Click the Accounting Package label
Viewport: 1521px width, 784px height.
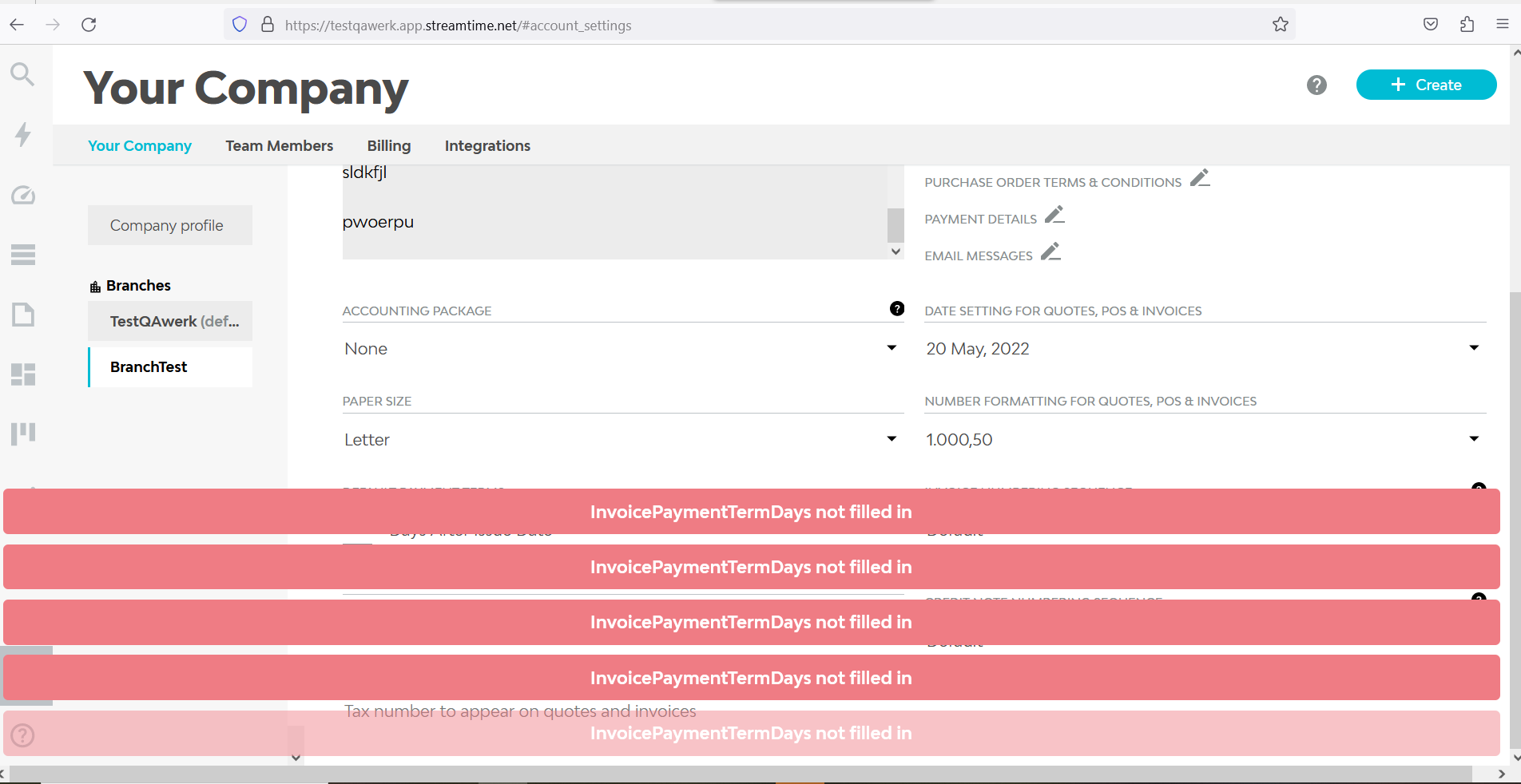point(417,311)
